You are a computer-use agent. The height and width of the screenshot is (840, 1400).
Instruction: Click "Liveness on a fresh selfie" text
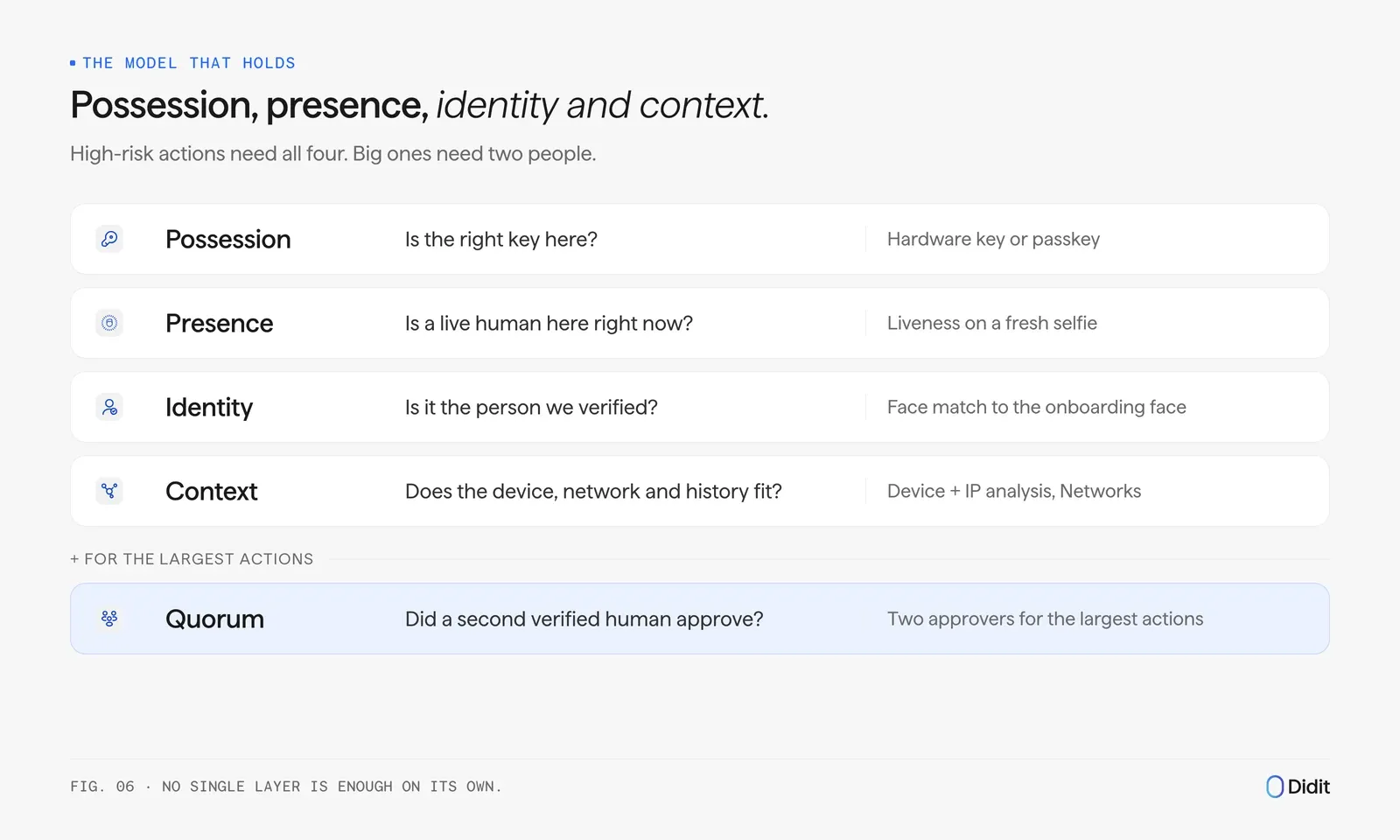tap(992, 323)
